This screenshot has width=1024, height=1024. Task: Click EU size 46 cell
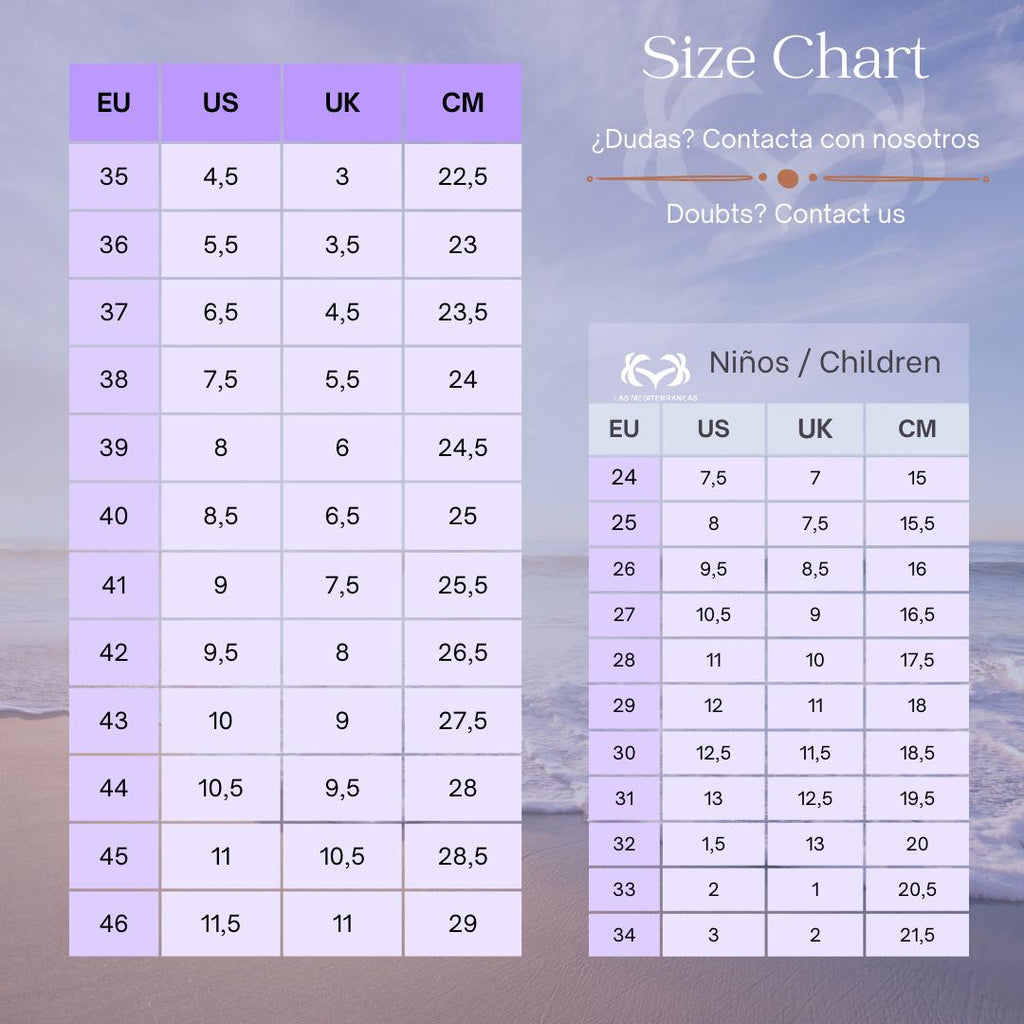click(x=114, y=923)
